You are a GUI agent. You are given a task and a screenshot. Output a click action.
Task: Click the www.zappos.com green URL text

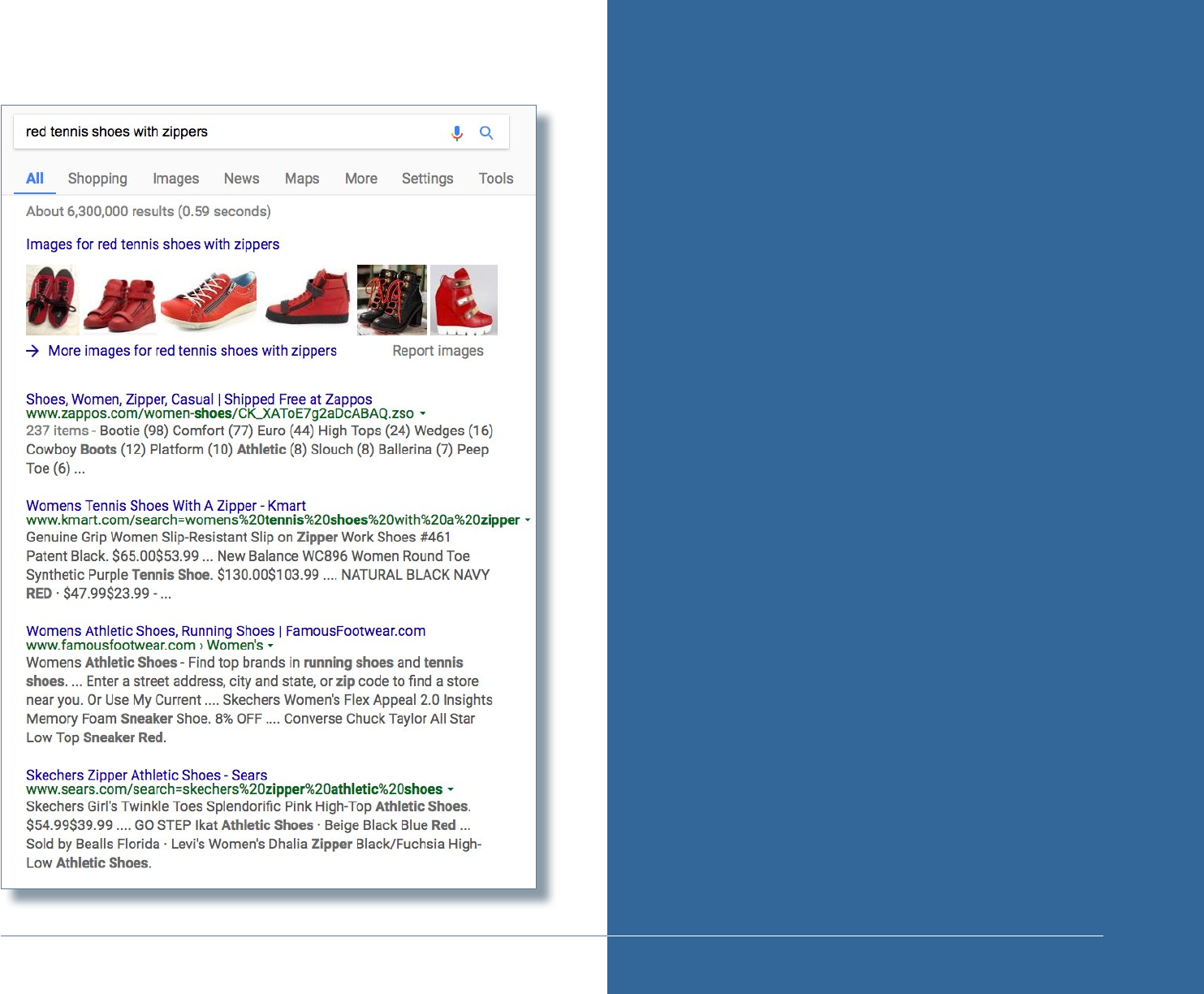[220, 413]
